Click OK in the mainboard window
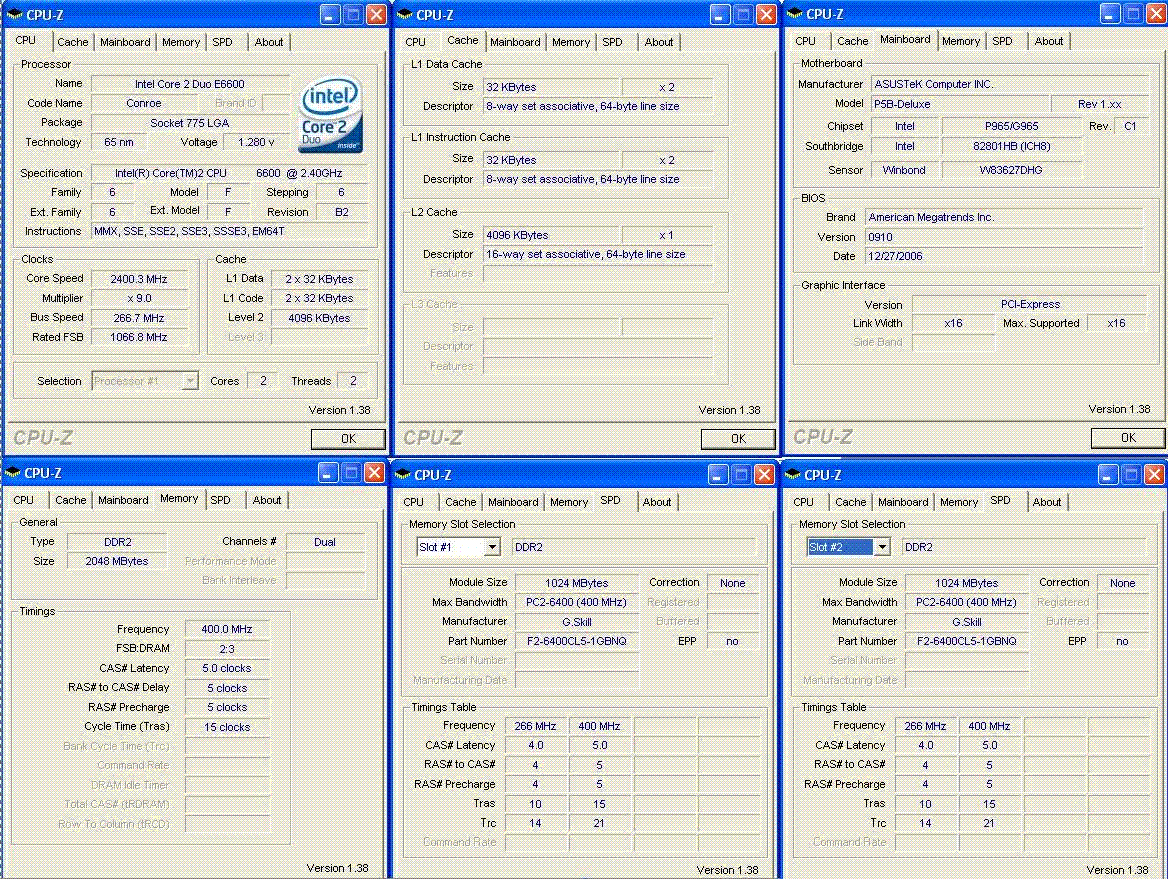The width and height of the screenshot is (1168, 879). coord(1128,438)
